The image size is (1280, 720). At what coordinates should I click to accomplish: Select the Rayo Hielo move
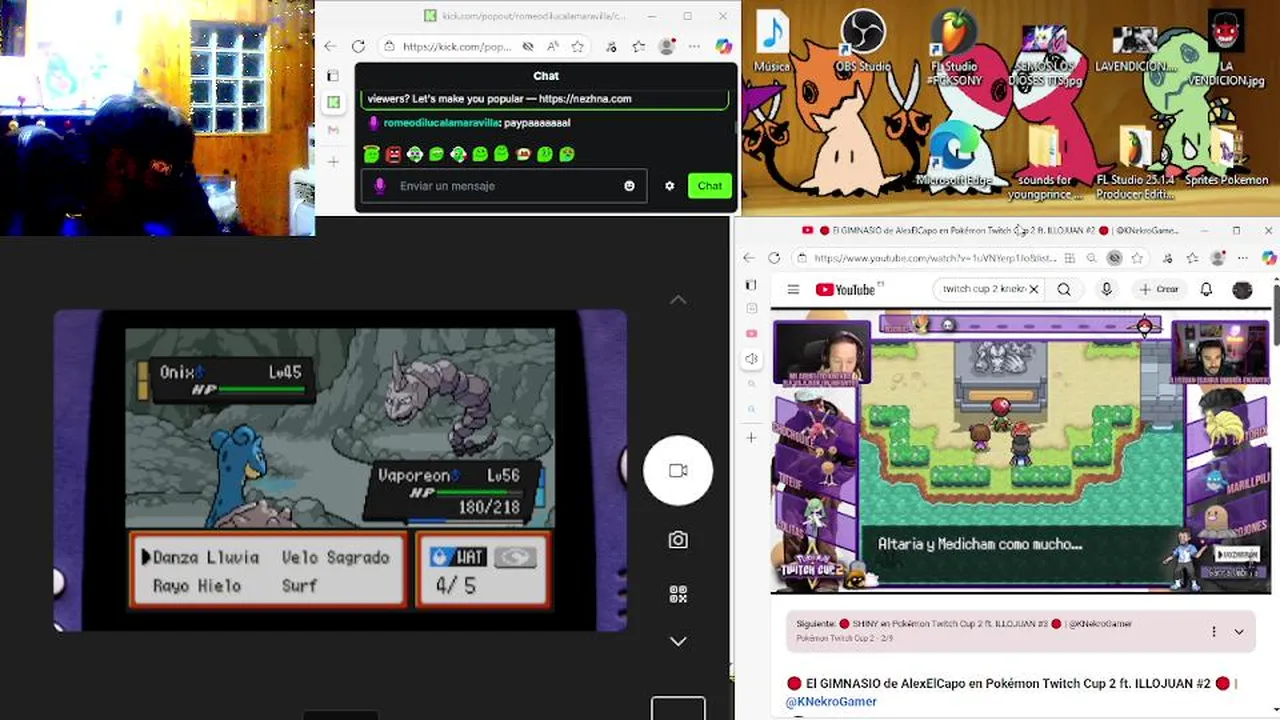[x=197, y=585]
